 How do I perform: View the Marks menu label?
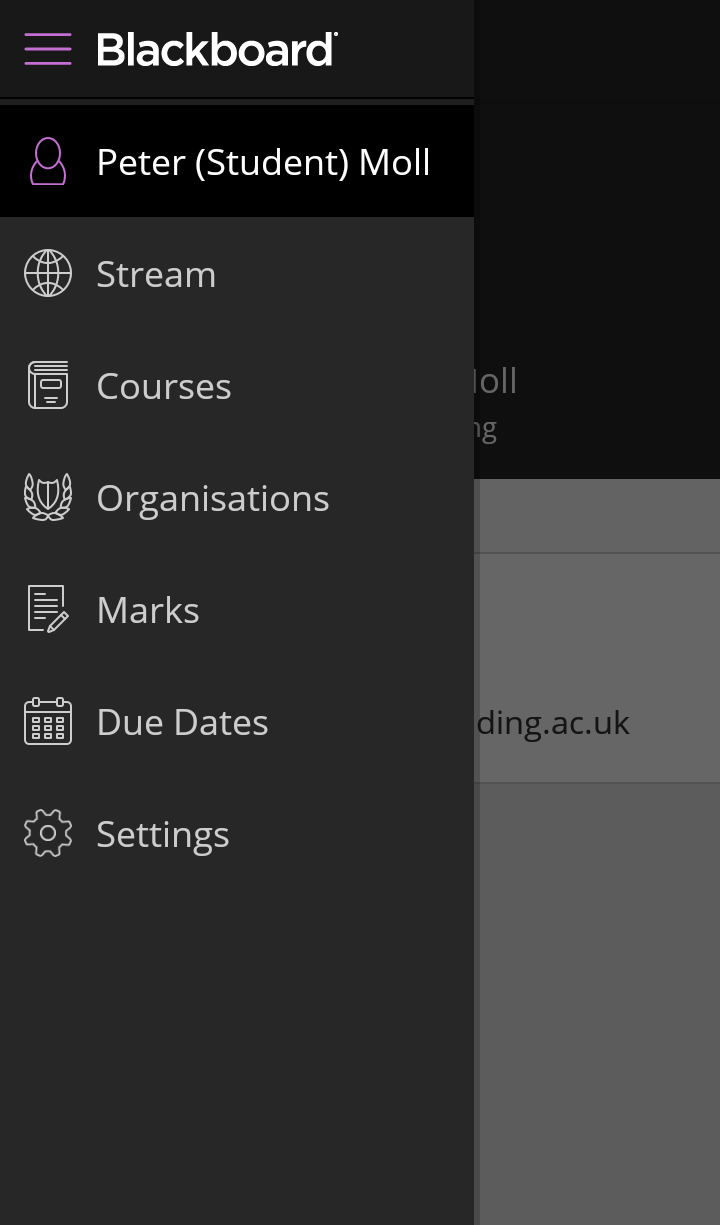(148, 610)
